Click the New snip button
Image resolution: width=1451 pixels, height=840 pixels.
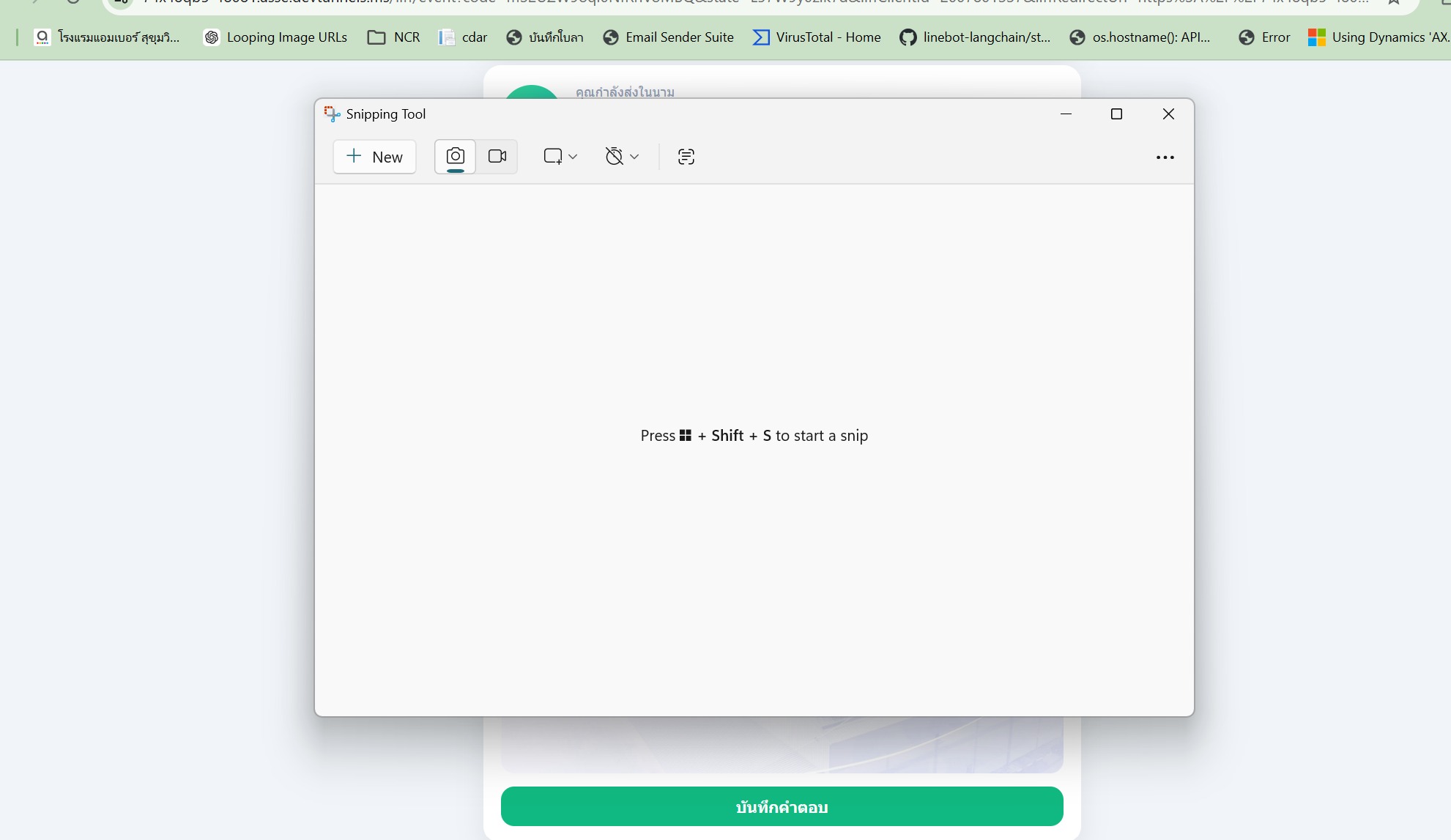(374, 157)
